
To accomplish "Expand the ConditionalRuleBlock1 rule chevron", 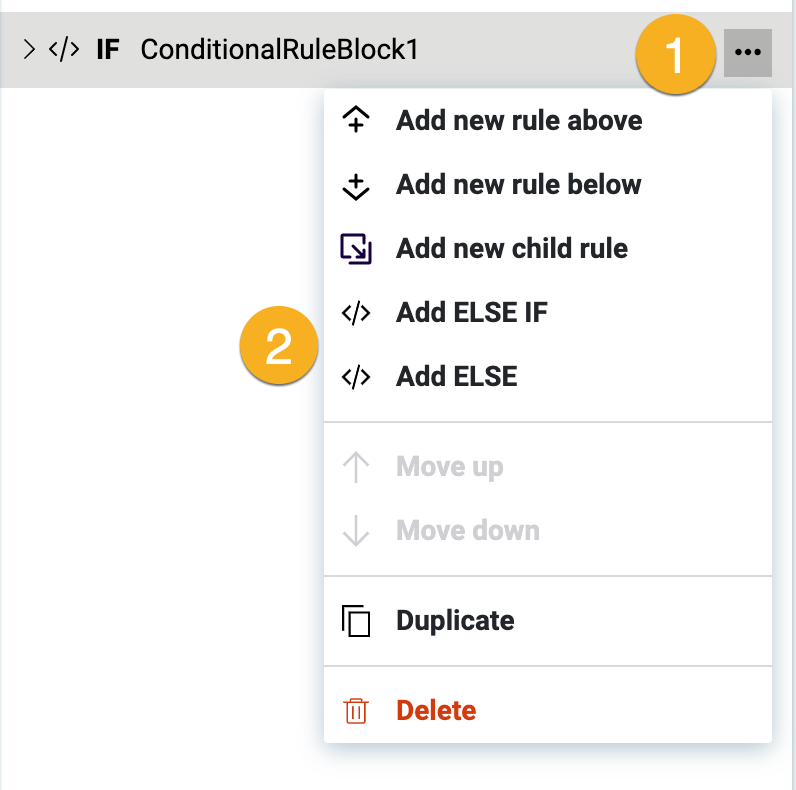I will pos(29,49).
